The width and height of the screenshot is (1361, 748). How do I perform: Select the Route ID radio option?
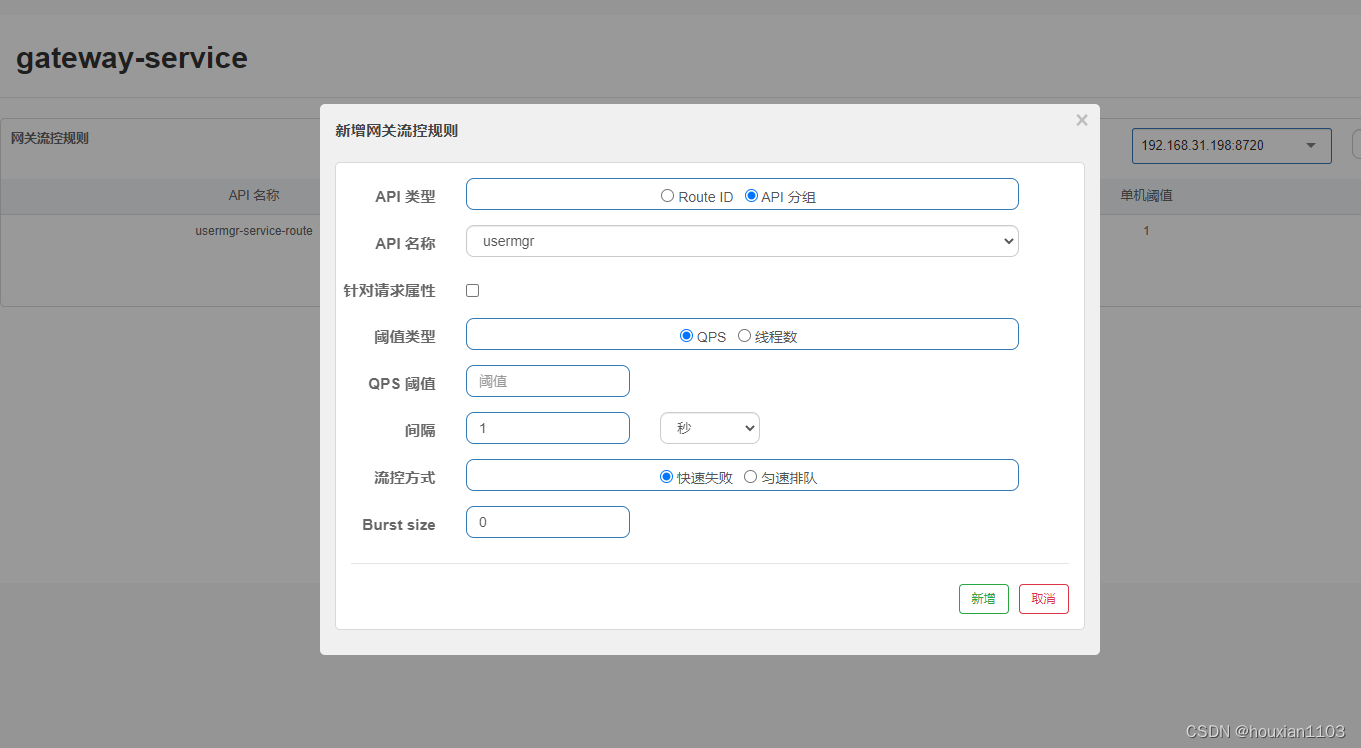point(667,196)
